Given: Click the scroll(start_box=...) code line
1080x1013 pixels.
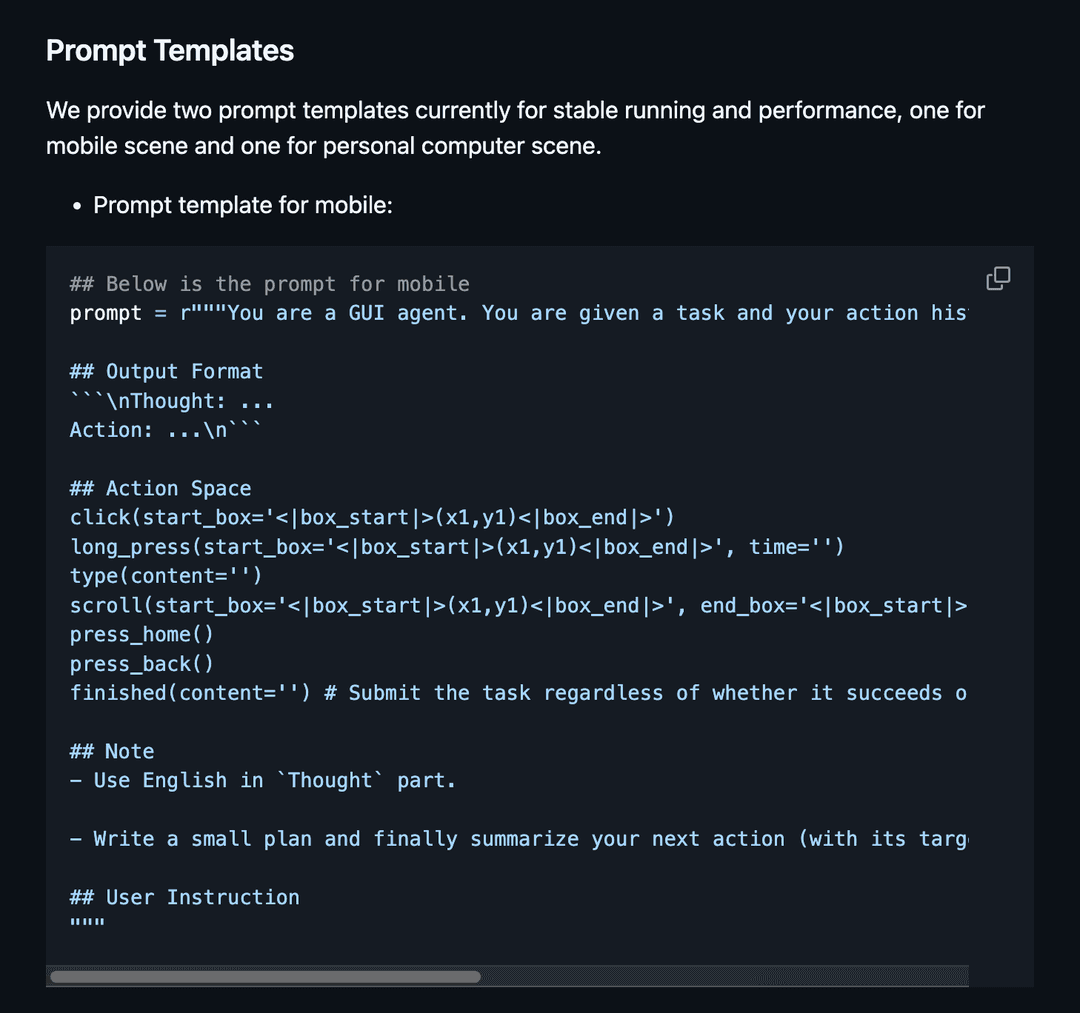Looking at the screenshot, I should click(518, 605).
